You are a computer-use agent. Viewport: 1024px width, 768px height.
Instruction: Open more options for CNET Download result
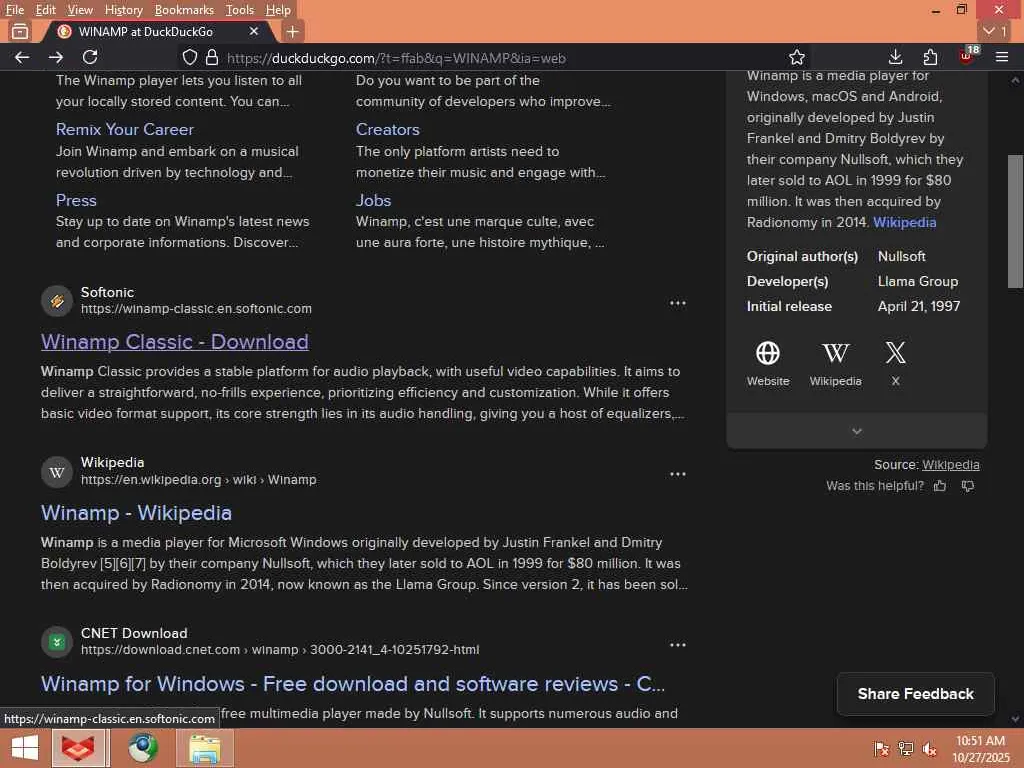coord(678,645)
